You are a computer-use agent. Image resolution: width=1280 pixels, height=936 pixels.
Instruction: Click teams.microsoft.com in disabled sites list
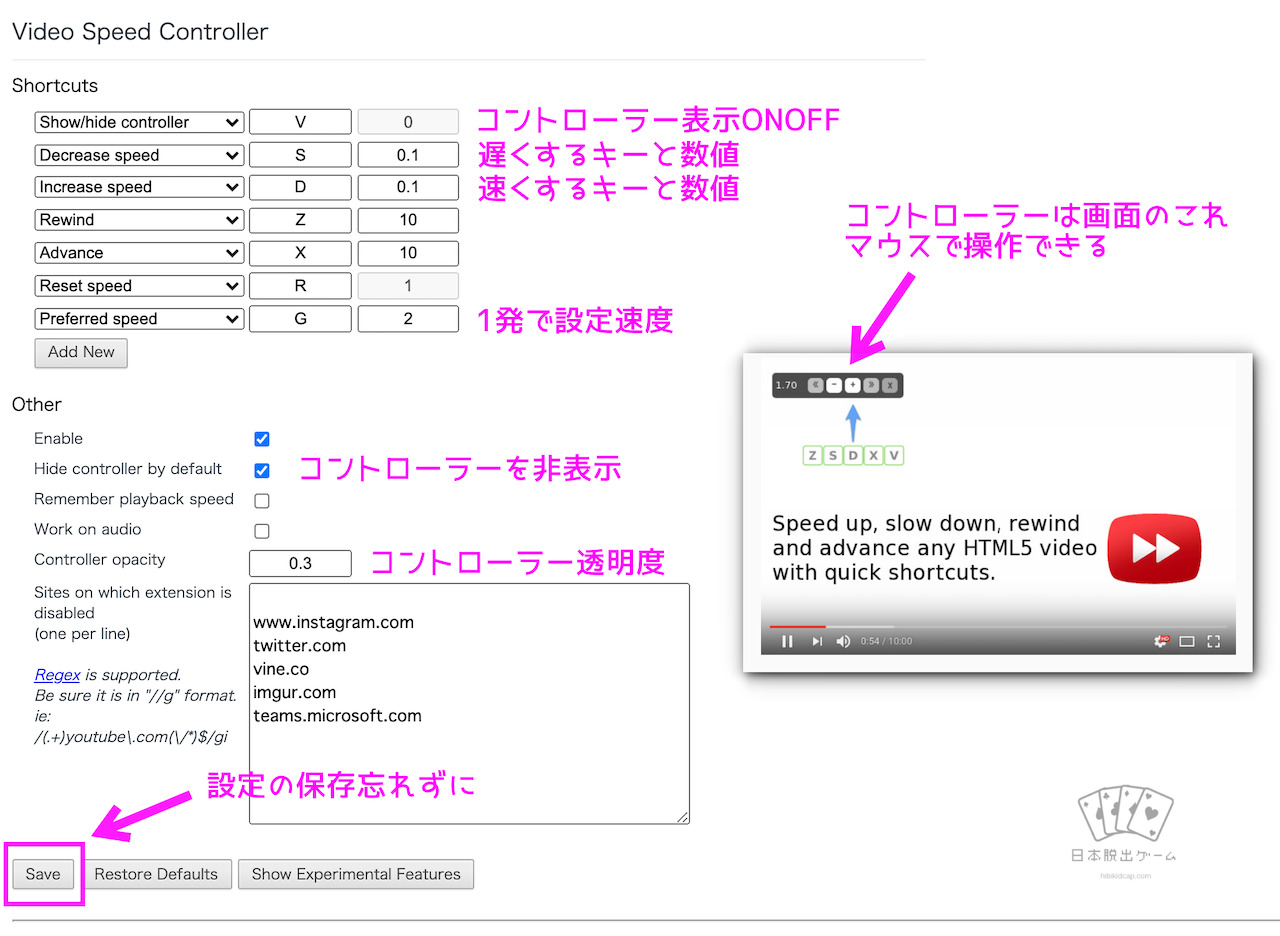[337, 716]
